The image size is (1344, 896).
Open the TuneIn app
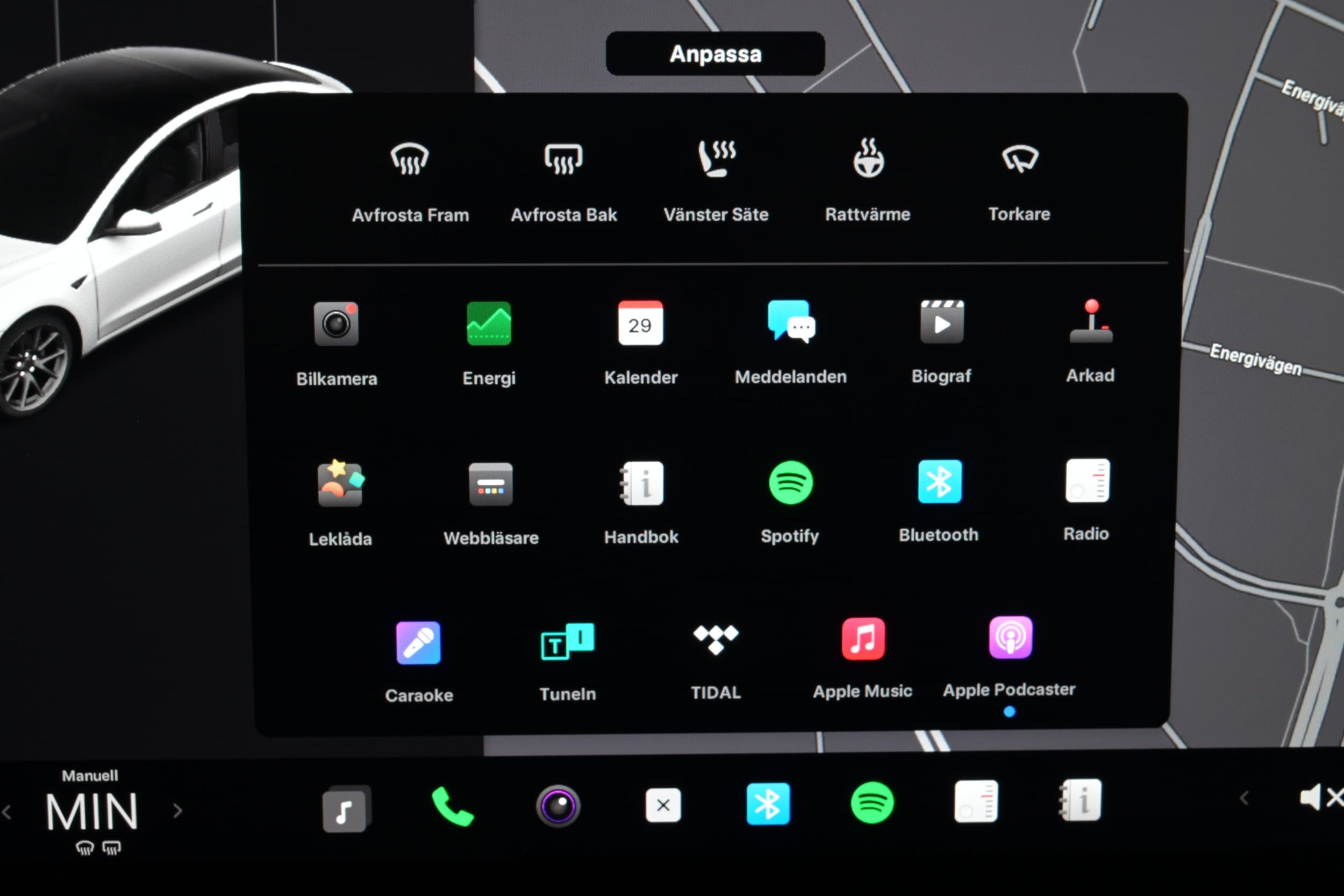(x=567, y=661)
